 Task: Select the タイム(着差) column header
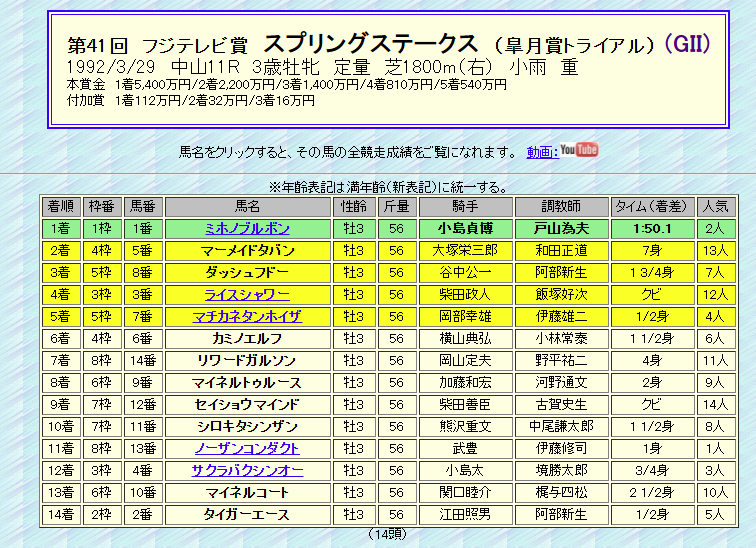651,206
